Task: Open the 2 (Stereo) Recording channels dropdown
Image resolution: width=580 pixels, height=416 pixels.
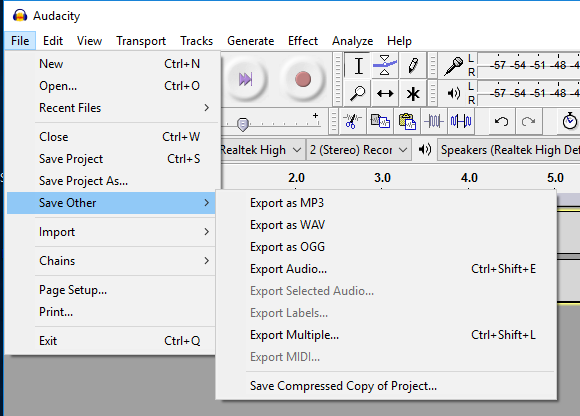Action: pyautogui.click(x=359, y=150)
